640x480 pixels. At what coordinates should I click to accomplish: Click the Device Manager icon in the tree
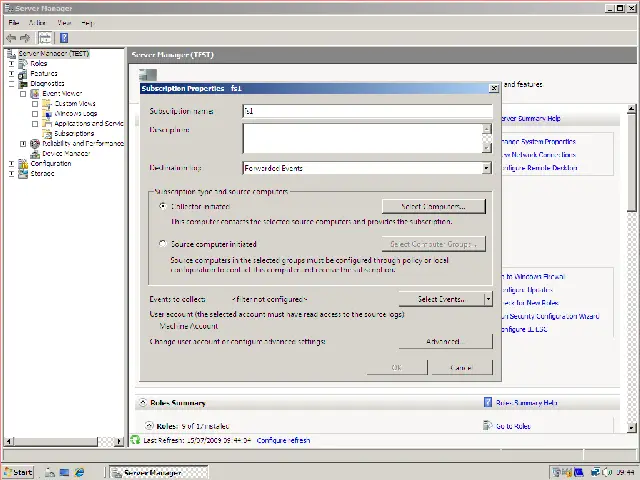tap(35, 153)
